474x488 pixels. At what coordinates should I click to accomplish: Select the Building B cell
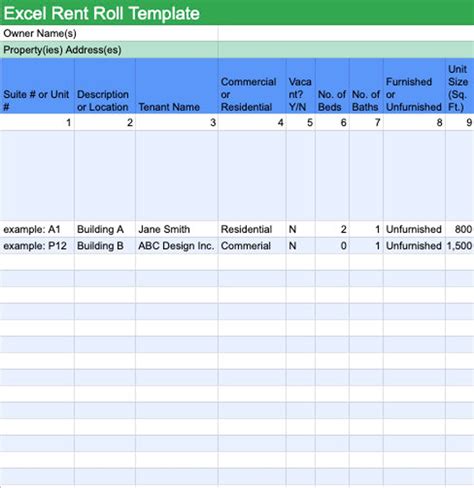105,246
